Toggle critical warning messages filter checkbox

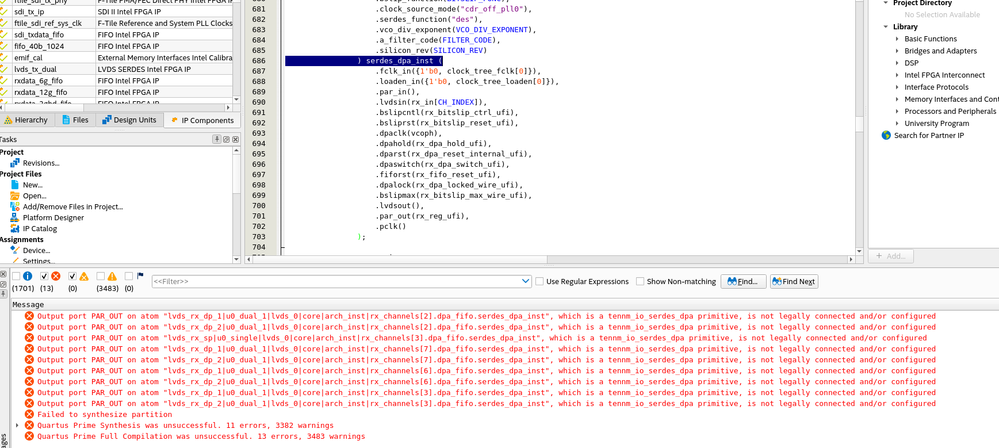(x=72, y=277)
